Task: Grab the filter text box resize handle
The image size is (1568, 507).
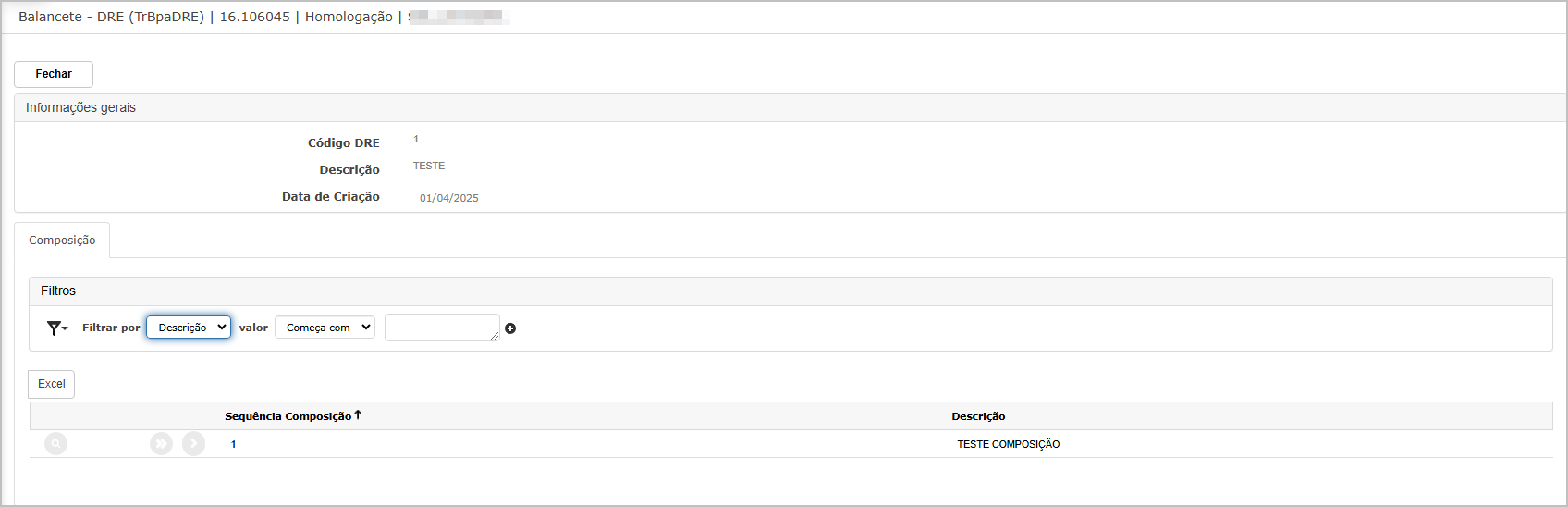Action: coord(495,336)
